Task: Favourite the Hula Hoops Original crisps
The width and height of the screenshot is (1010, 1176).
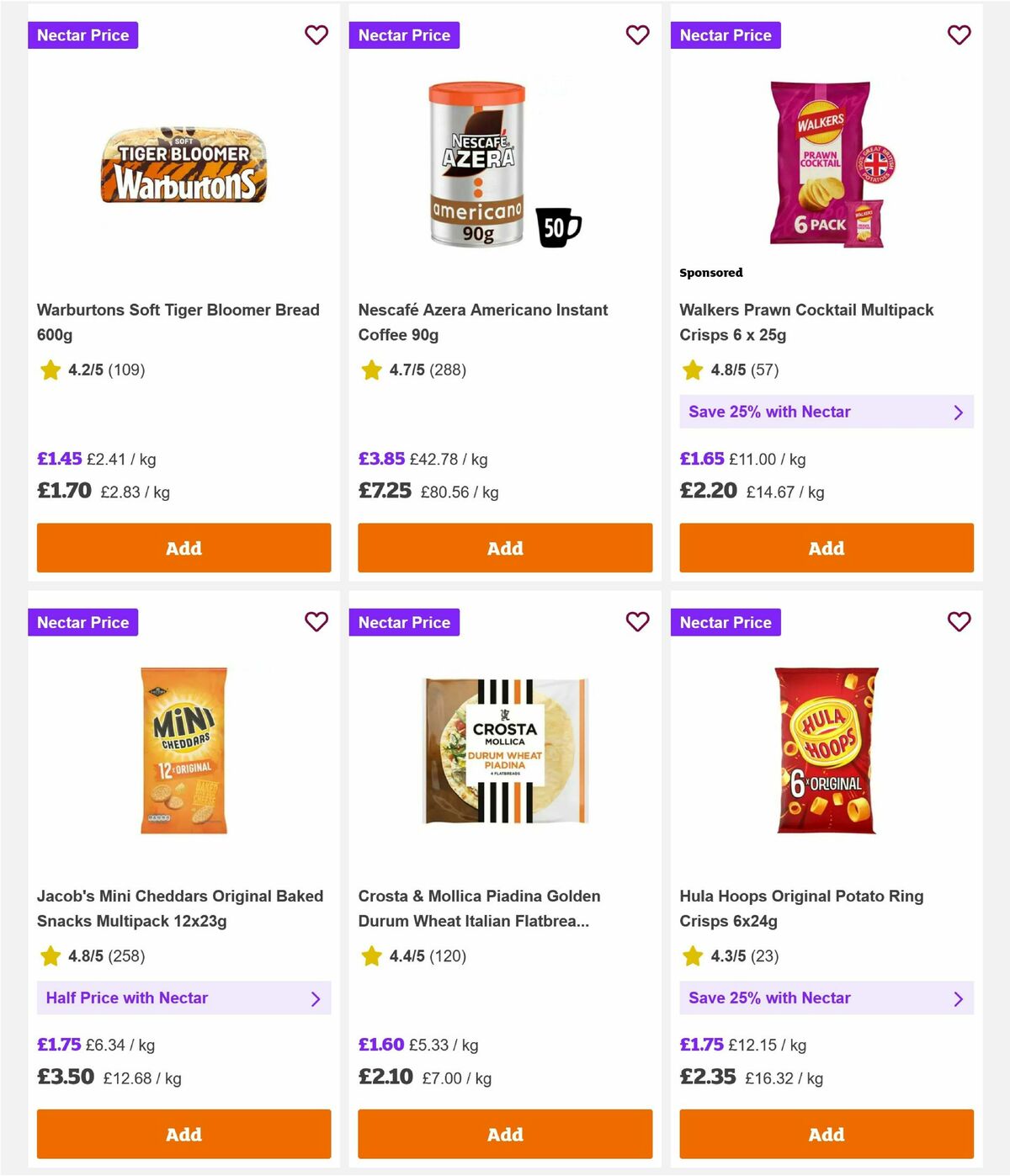Action: tap(959, 622)
